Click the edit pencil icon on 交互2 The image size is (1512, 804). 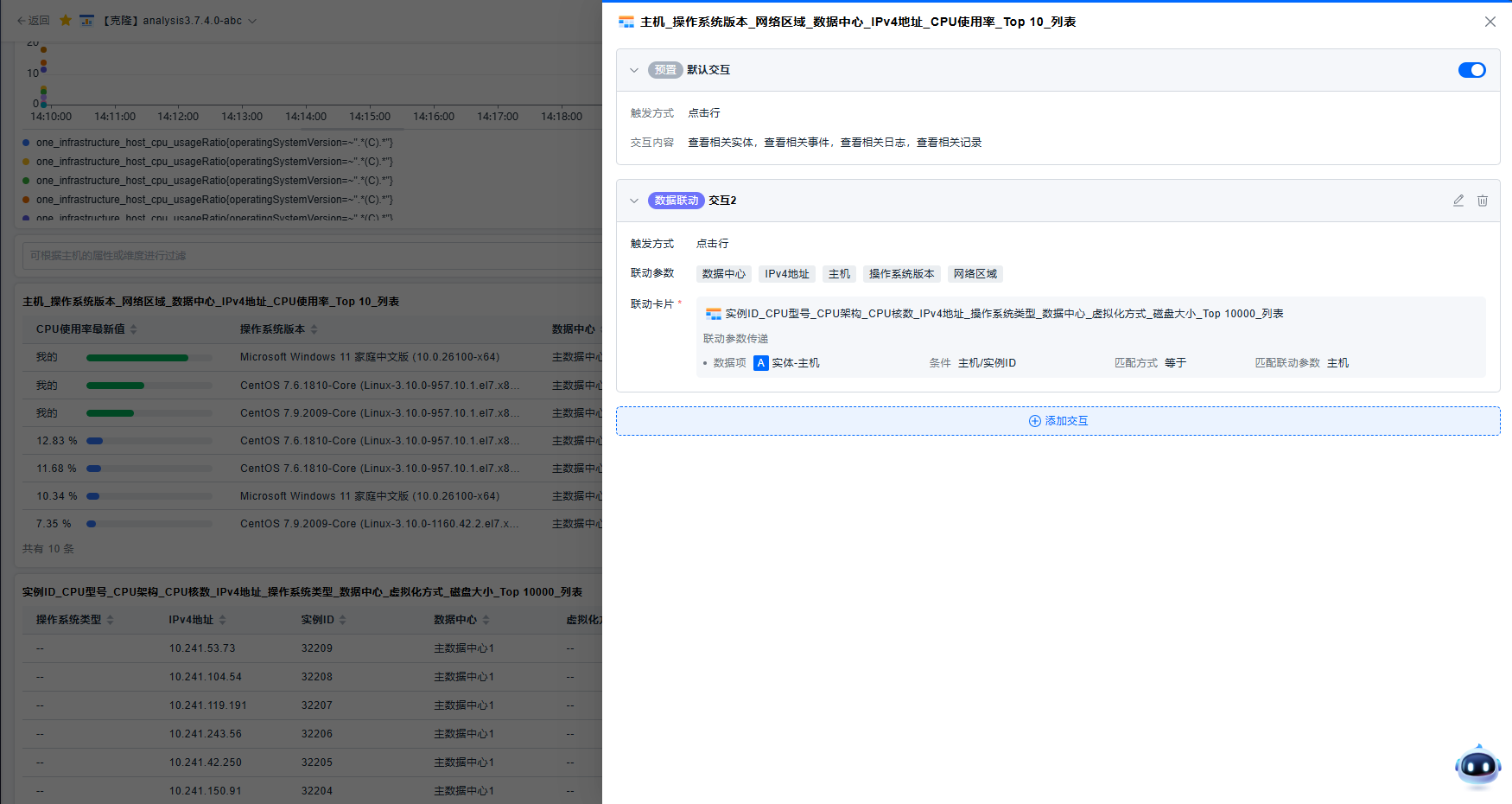click(x=1458, y=200)
